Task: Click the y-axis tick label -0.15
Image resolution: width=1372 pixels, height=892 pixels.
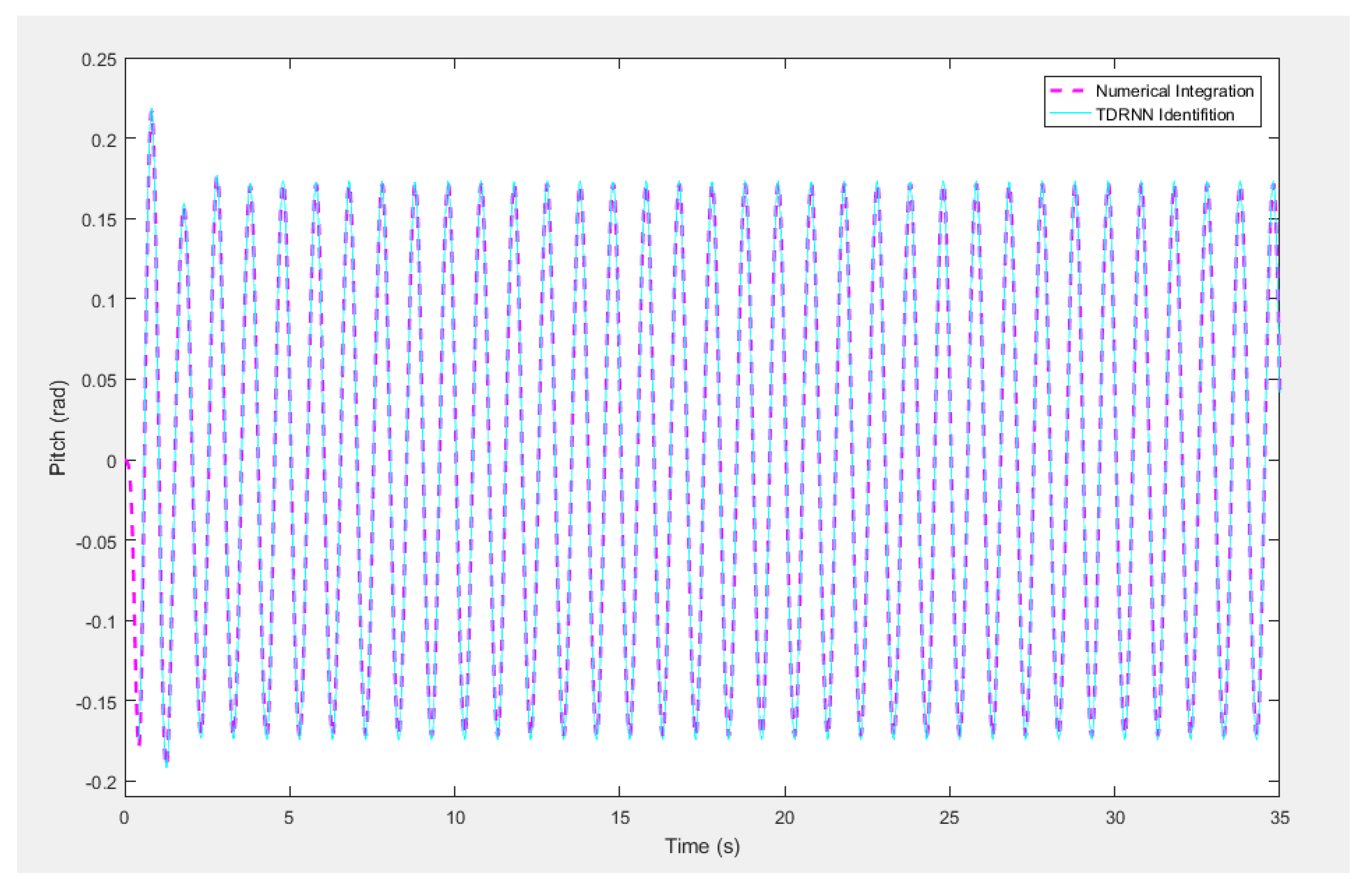Action: (95, 703)
